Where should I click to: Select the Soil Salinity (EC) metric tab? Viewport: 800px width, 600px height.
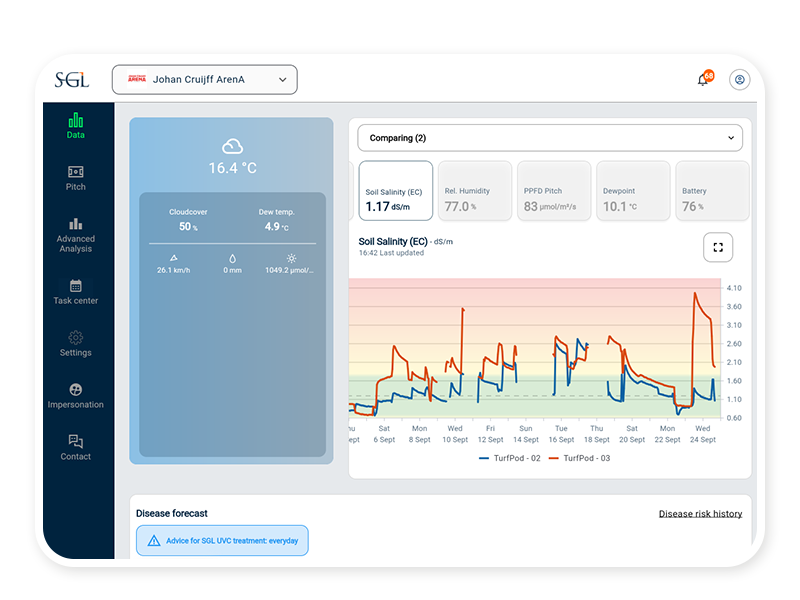(x=395, y=191)
